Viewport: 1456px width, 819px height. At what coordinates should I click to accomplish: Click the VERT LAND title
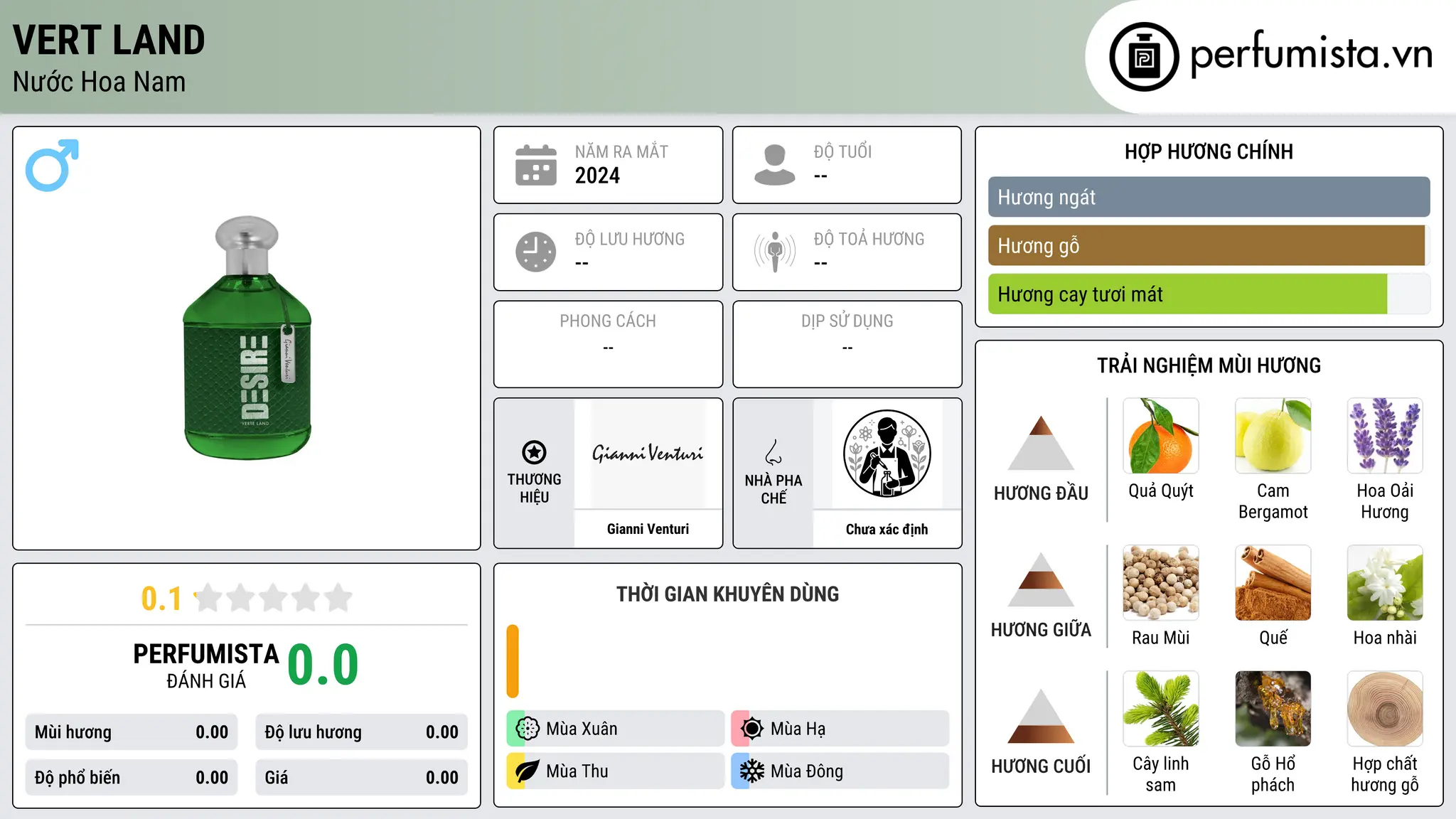point(109,40)
